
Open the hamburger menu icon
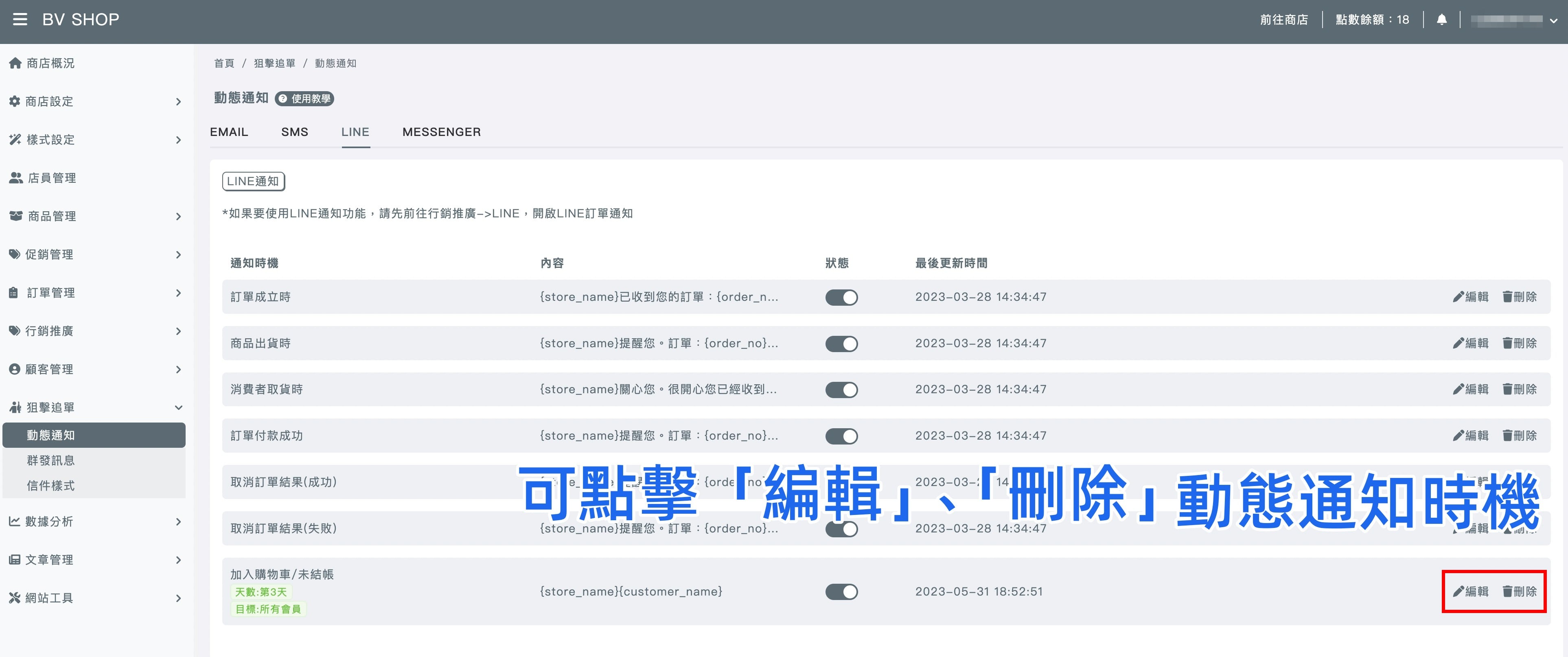click(20, 20)
